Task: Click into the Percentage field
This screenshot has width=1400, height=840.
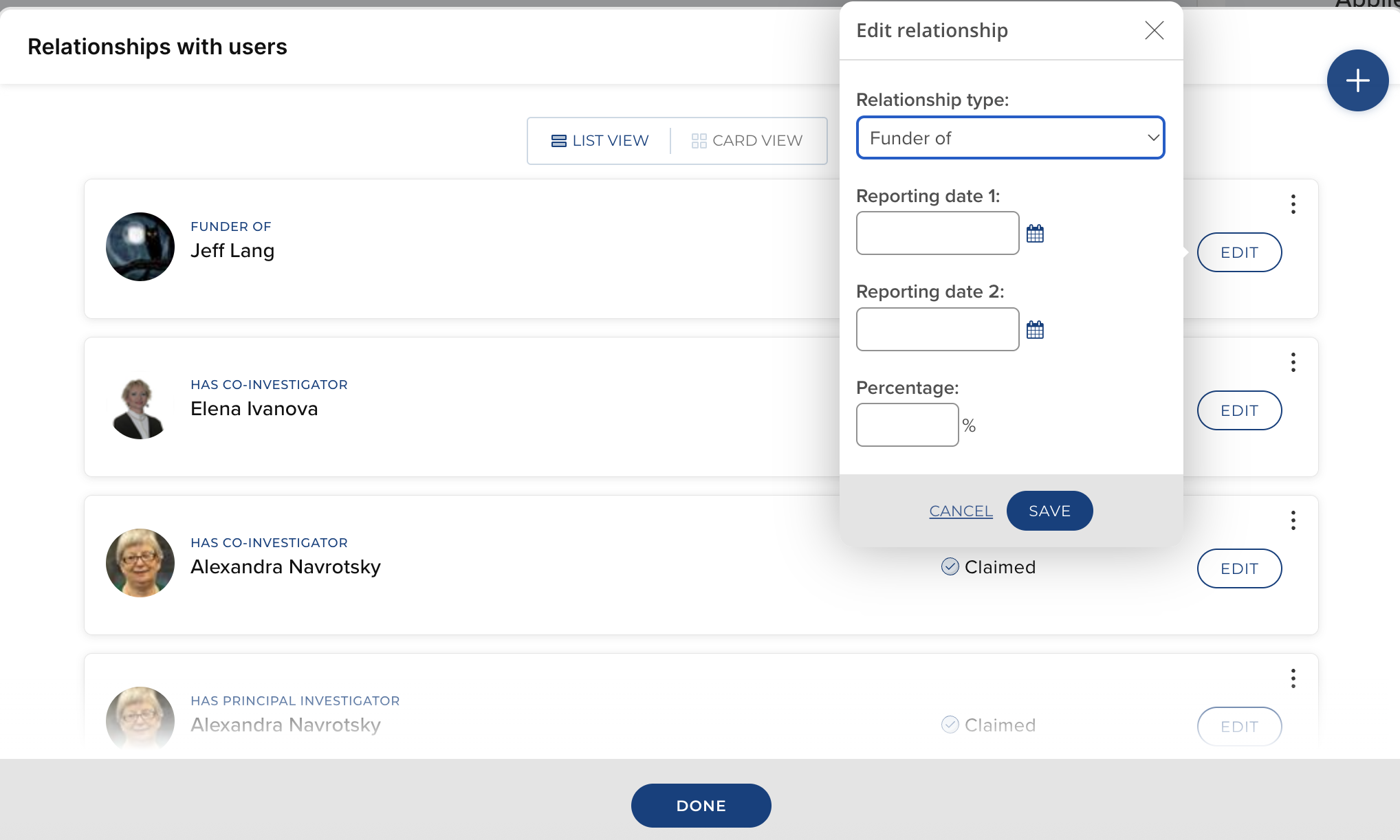Action: 906,425
